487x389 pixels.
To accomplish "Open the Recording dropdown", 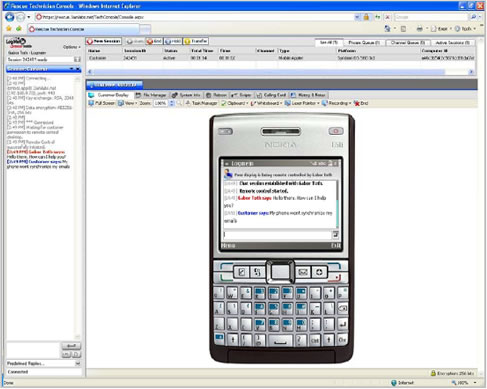I will pos(336,103).
